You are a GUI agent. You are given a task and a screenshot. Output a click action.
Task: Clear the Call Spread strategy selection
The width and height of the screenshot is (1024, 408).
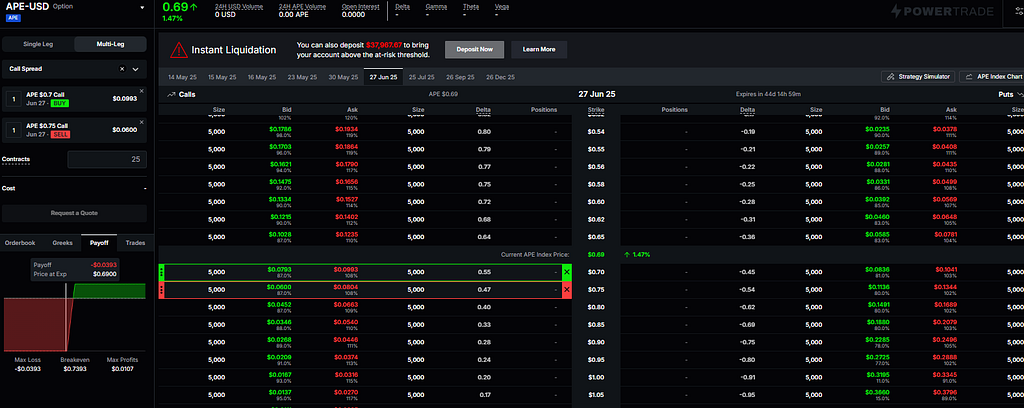[x=121, y=69]
